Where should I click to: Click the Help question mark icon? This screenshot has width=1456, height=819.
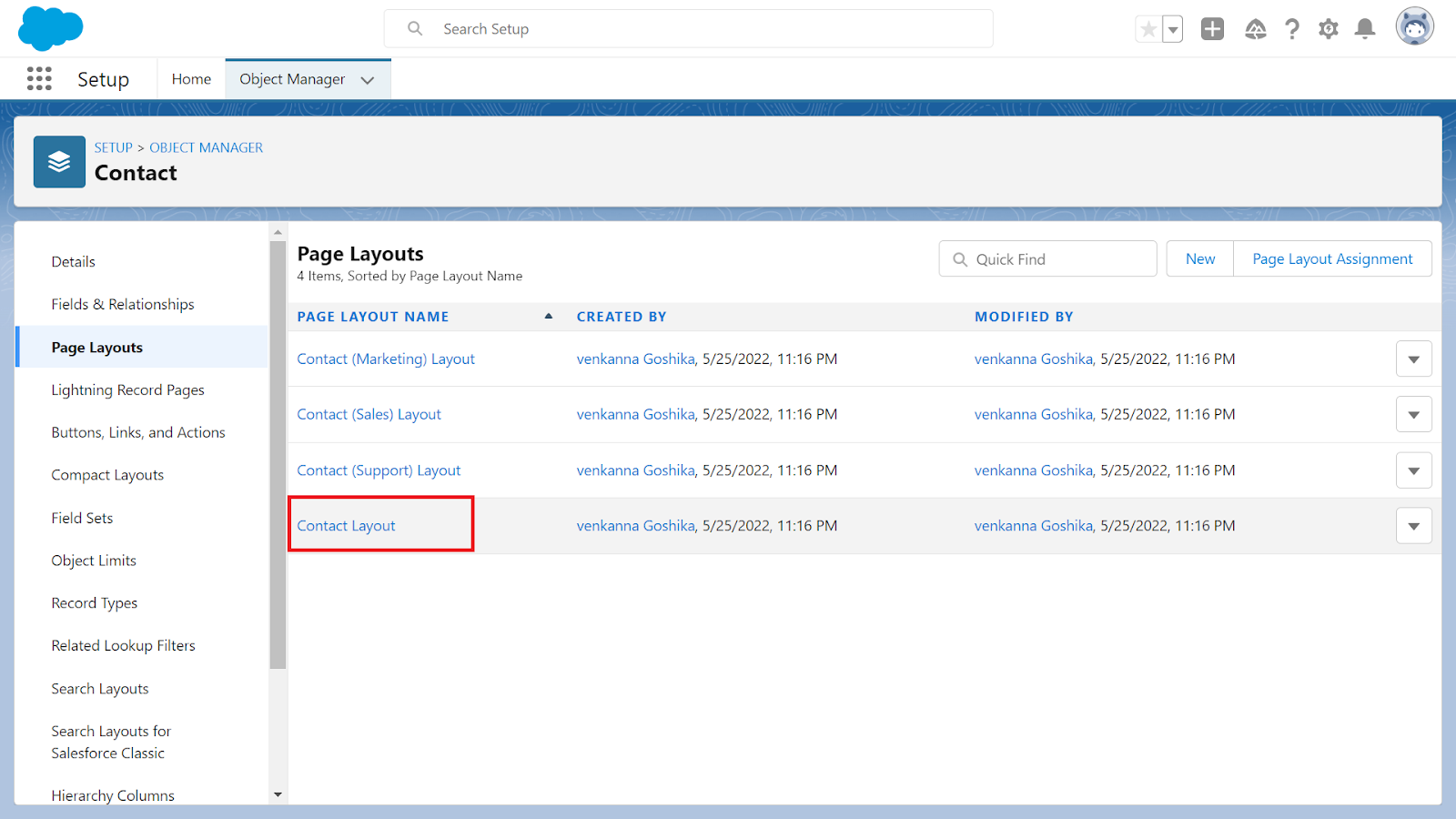pos(1292,29)
